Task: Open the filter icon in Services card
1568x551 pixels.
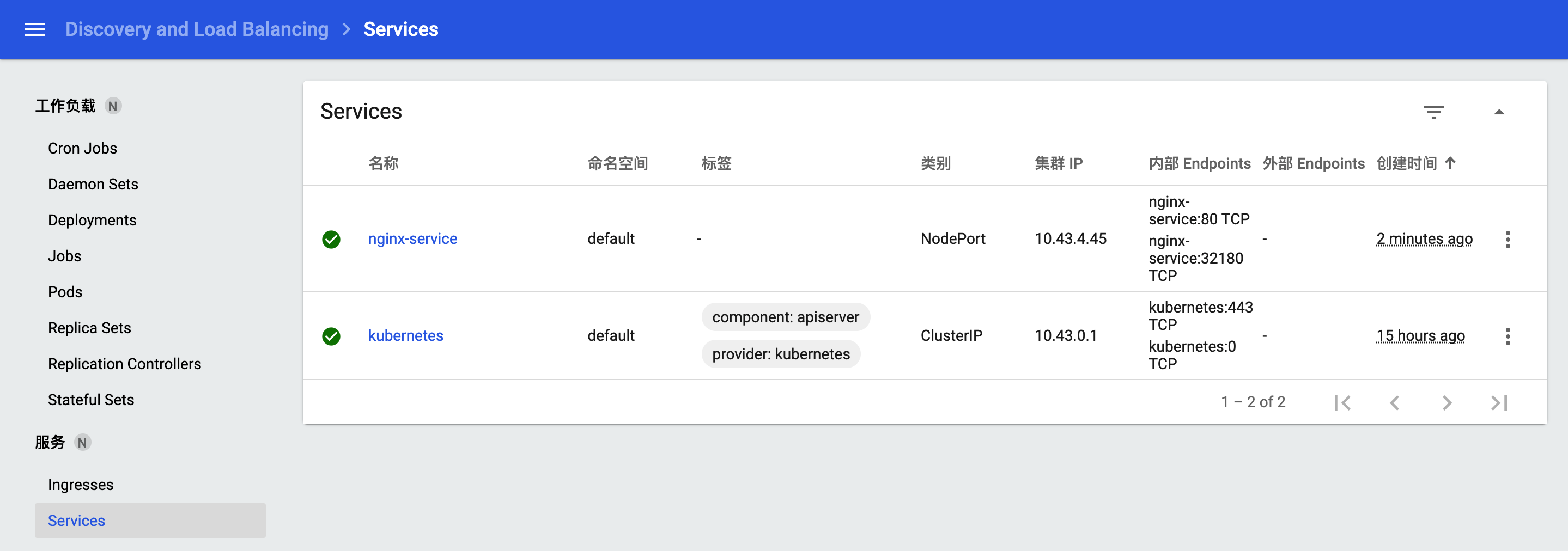Action: point(1433,112)
